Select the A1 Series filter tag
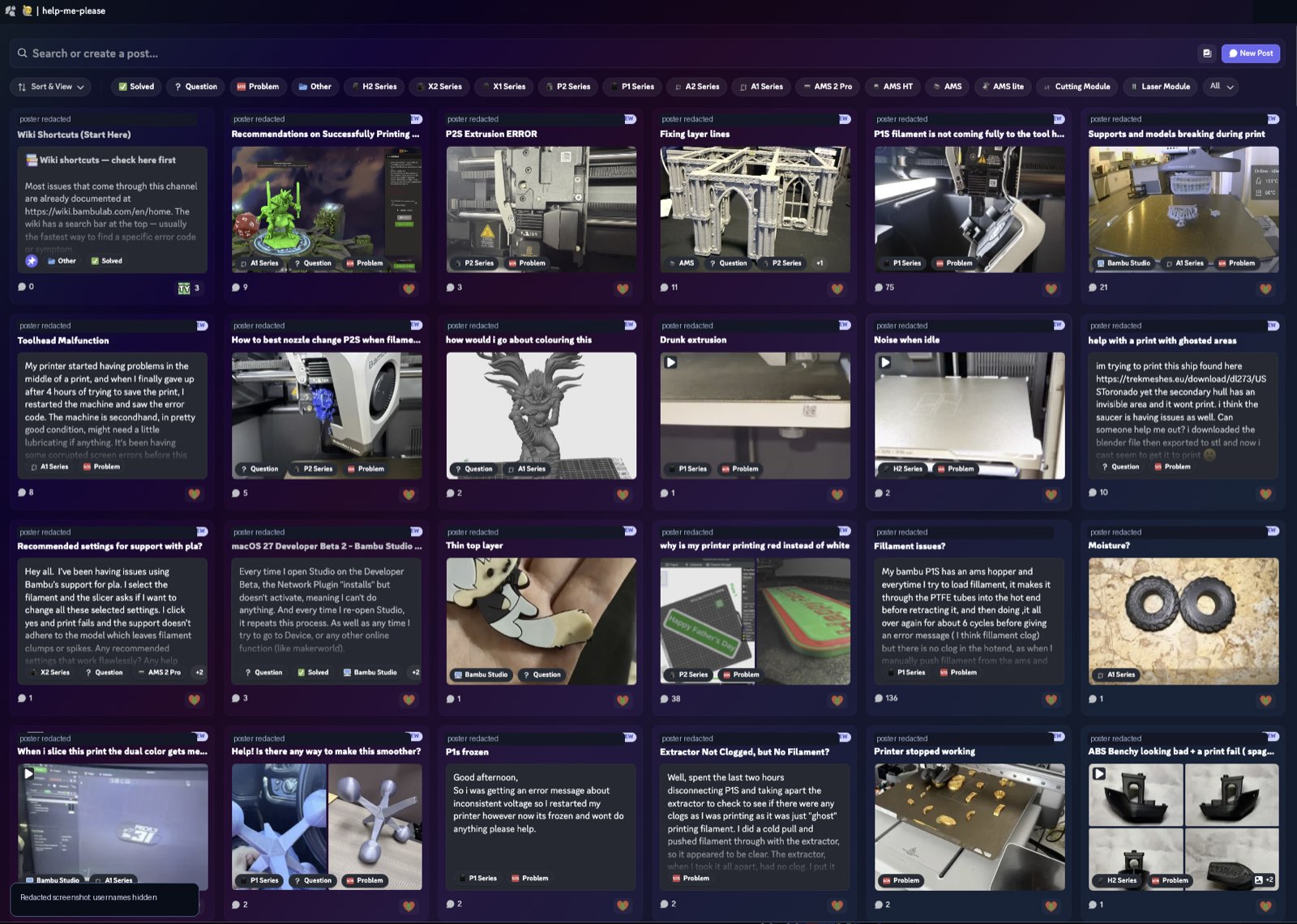The image size is (1297, 924). 761,87
